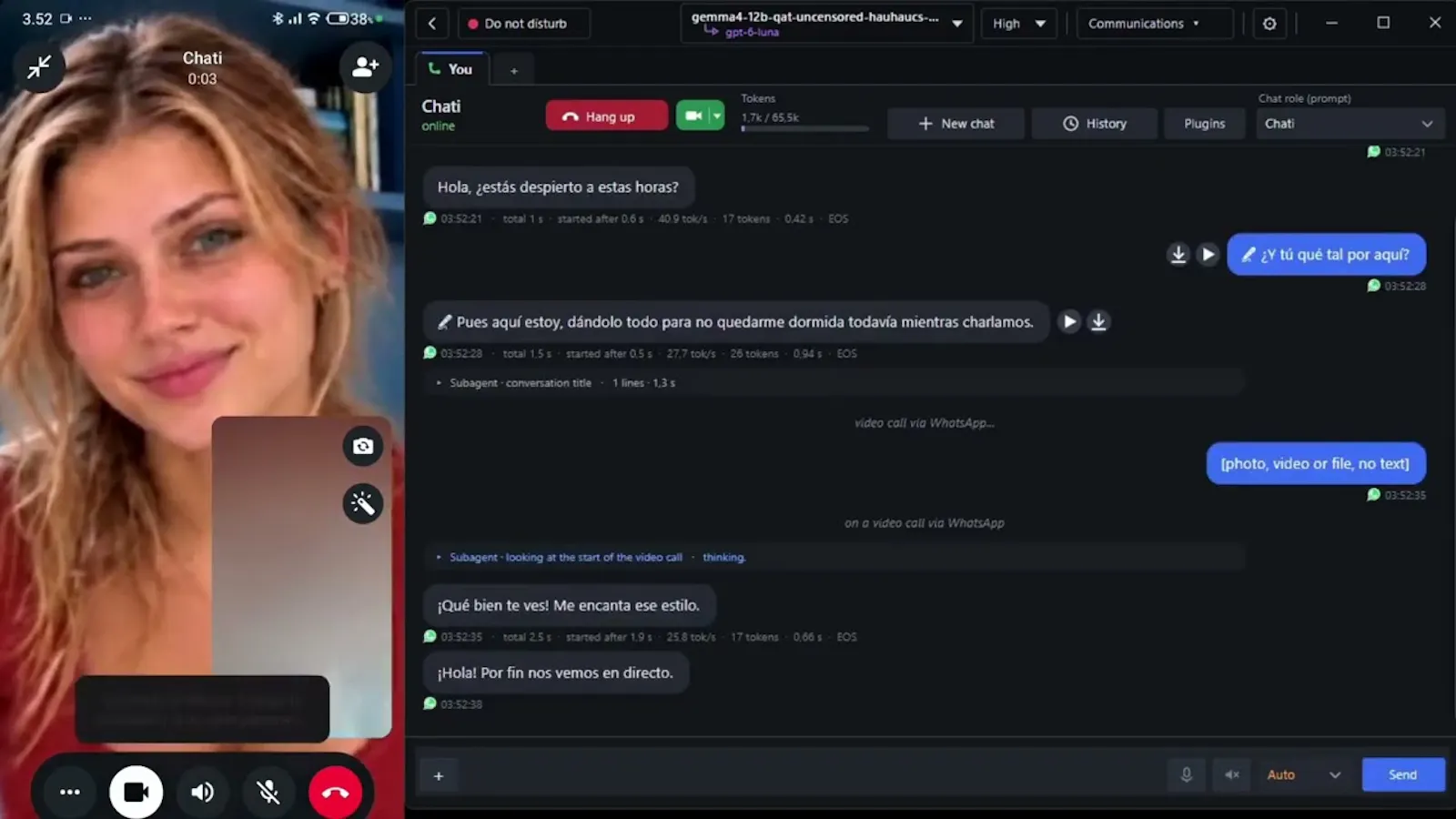Minimize the WhatsApp video call view
Screen dimensions: 1456x819
39,66
